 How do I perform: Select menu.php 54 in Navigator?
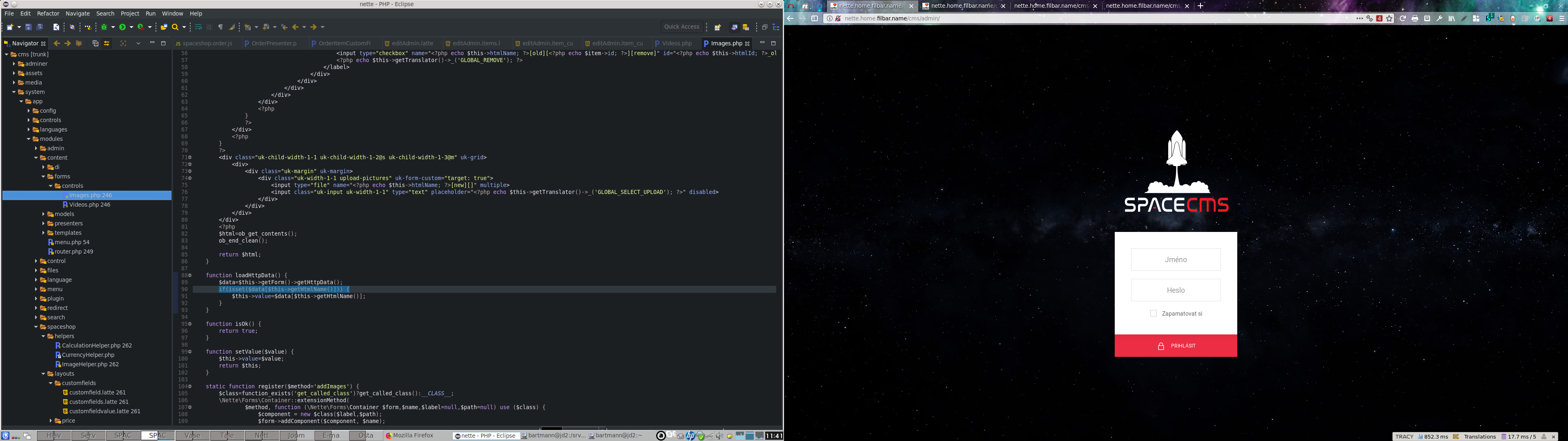72,243
